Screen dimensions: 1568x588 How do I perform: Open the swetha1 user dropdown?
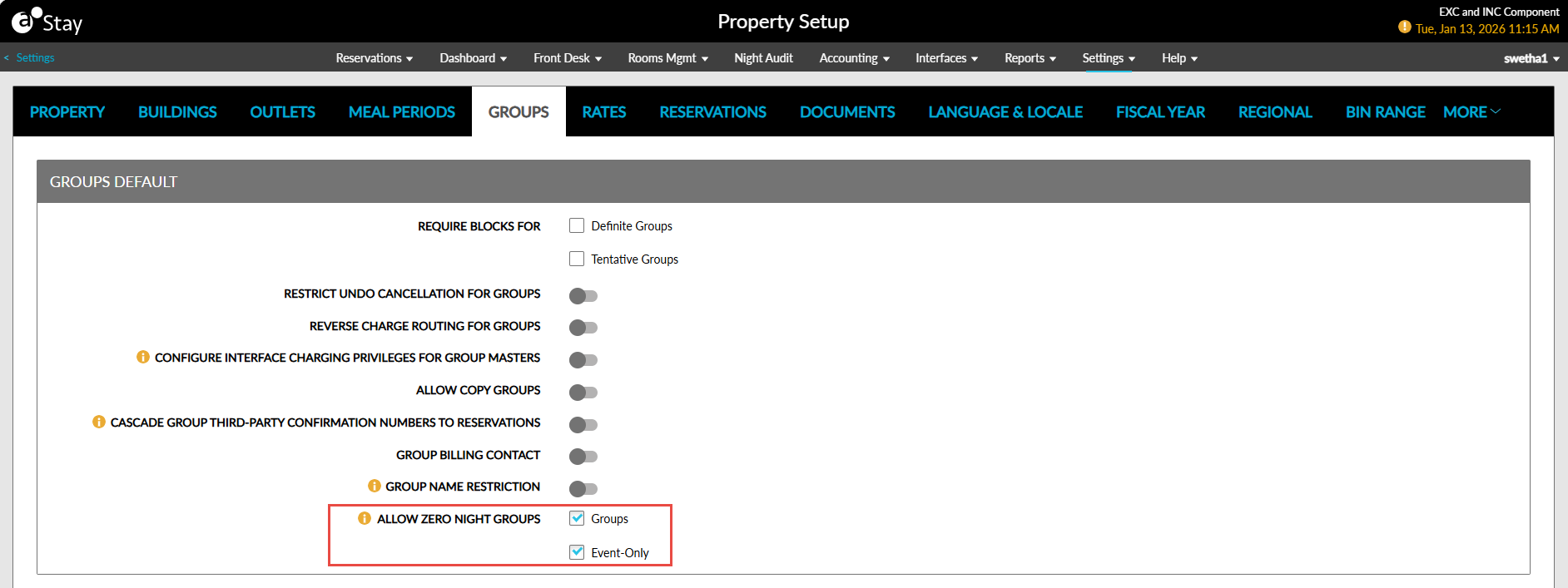pos(1531,58)
